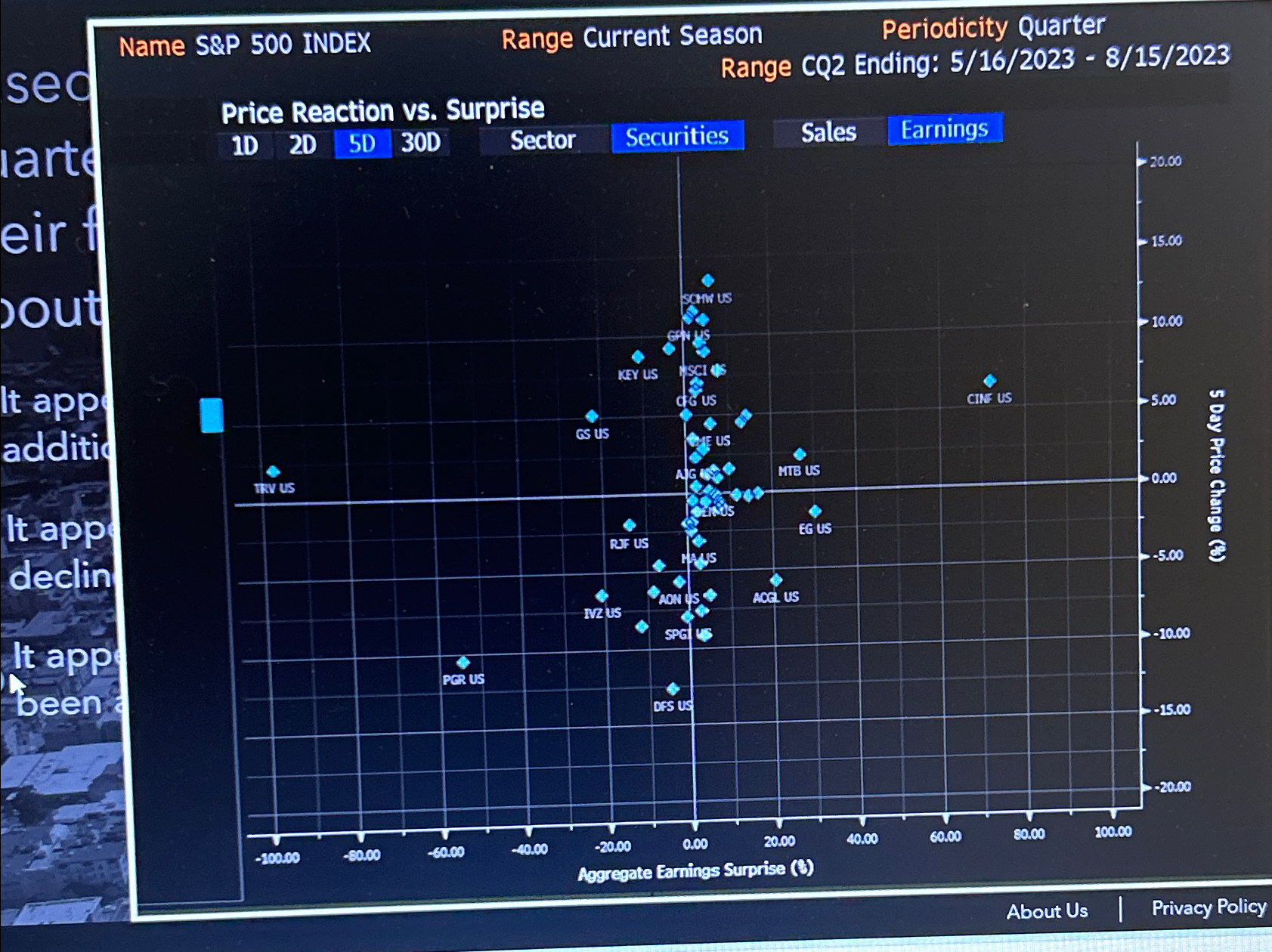1272x952 pixels.
Task: Show Sales surprise data
Action: point(828,132)
